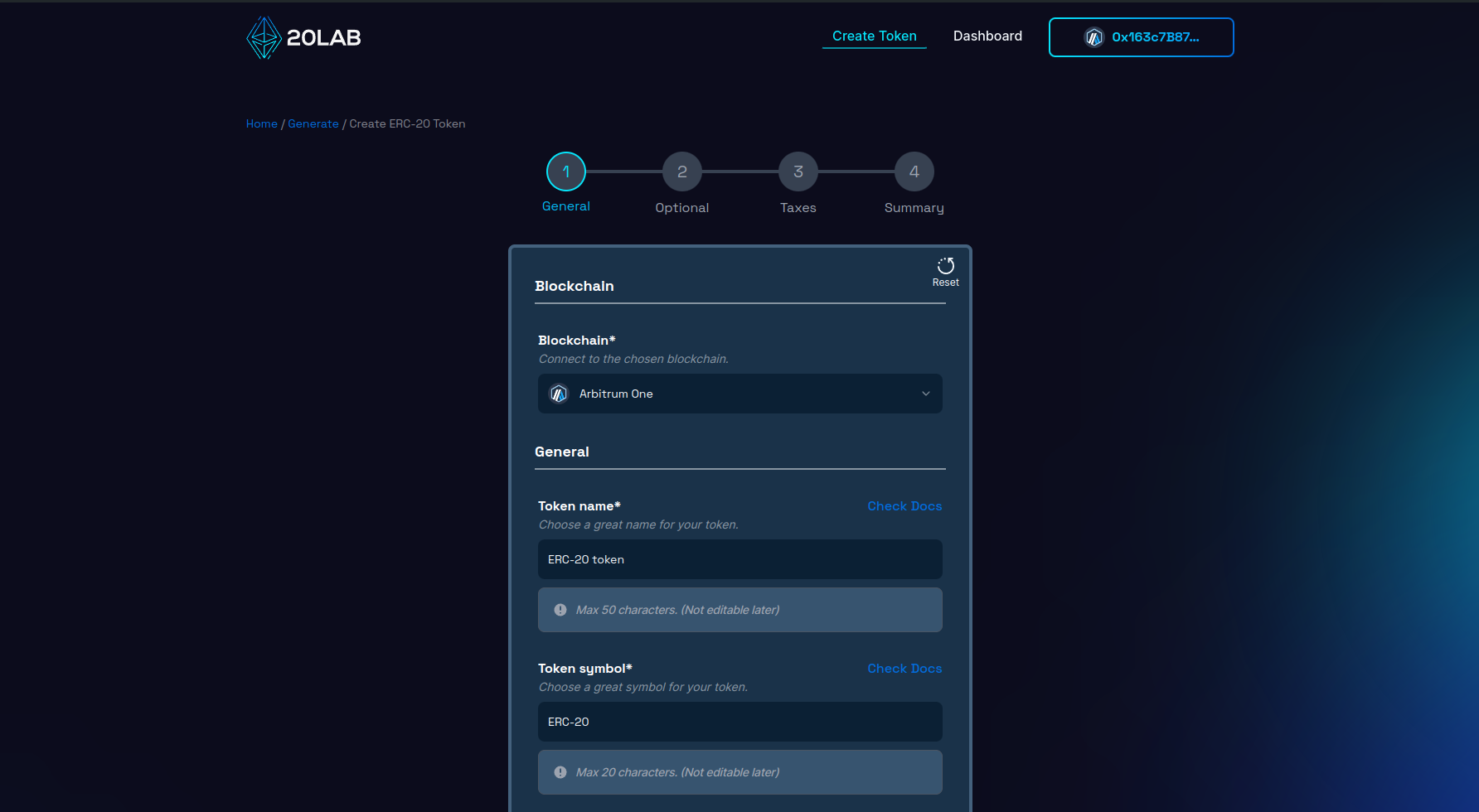Open Check Docs for Token name
The height and width of the screenshot is (812, 1479).
pyautogui.click(x=904, y=506)
